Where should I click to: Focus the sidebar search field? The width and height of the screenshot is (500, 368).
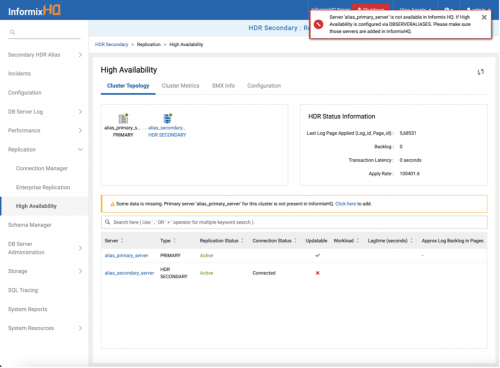pos(44,32)
